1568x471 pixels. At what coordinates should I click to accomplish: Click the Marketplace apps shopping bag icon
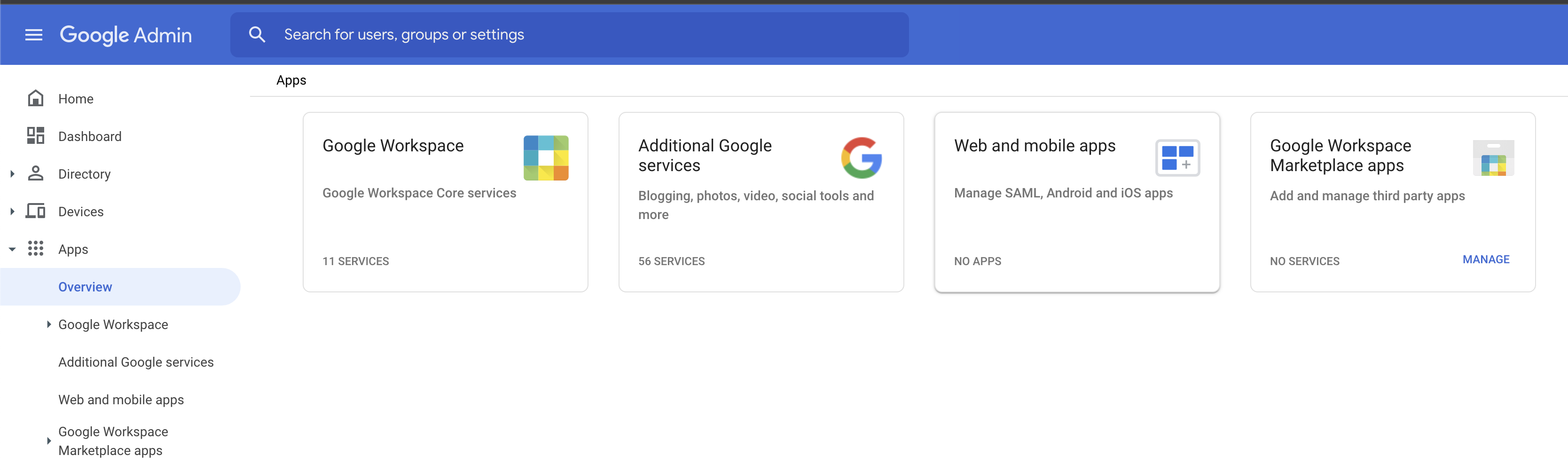[1492, 157]
